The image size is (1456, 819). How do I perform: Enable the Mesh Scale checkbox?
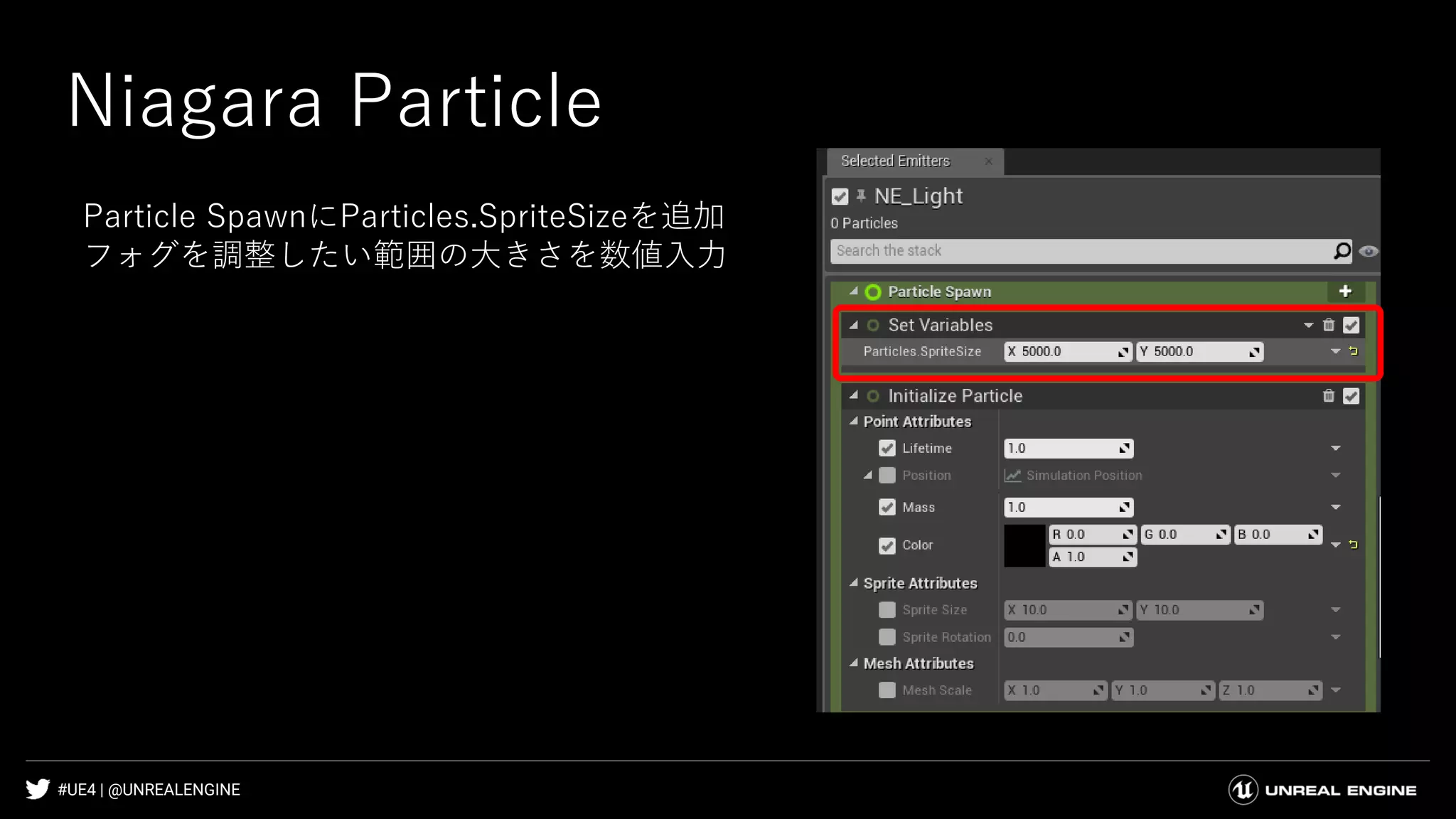click(887, 690)
